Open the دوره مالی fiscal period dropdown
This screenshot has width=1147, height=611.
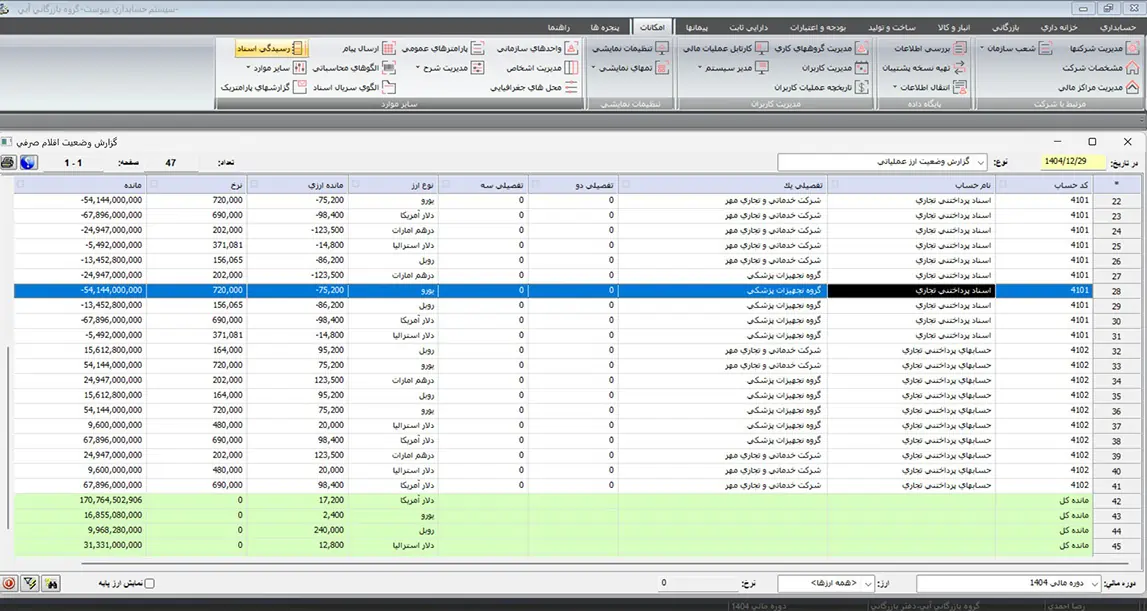1010,583
